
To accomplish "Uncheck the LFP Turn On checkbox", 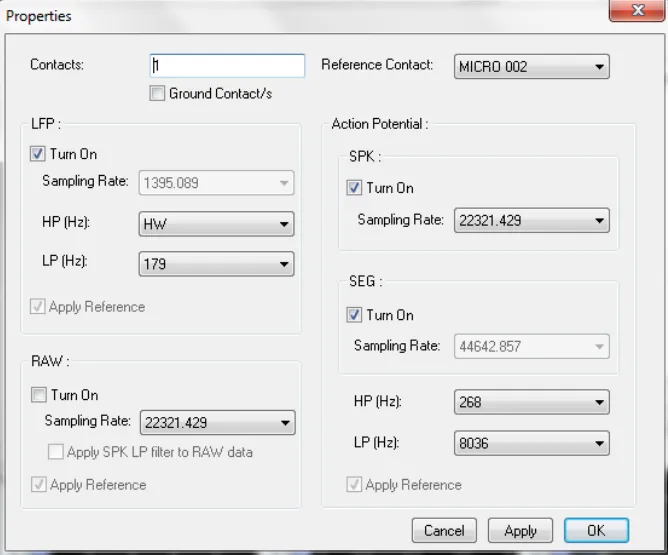I will point(39,155).
